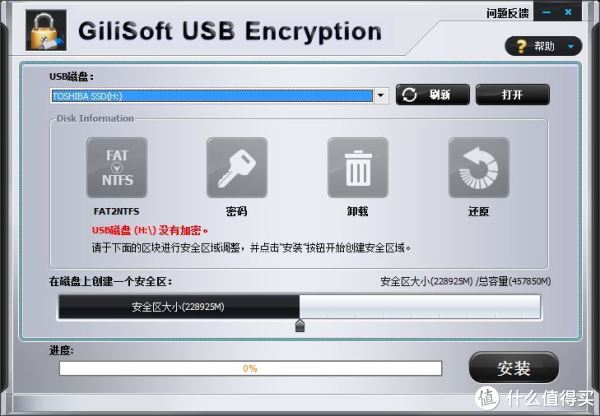The width and height of the screenshot is (600, 416).
Task: Click the 0% progress bar
Action: 251,369
